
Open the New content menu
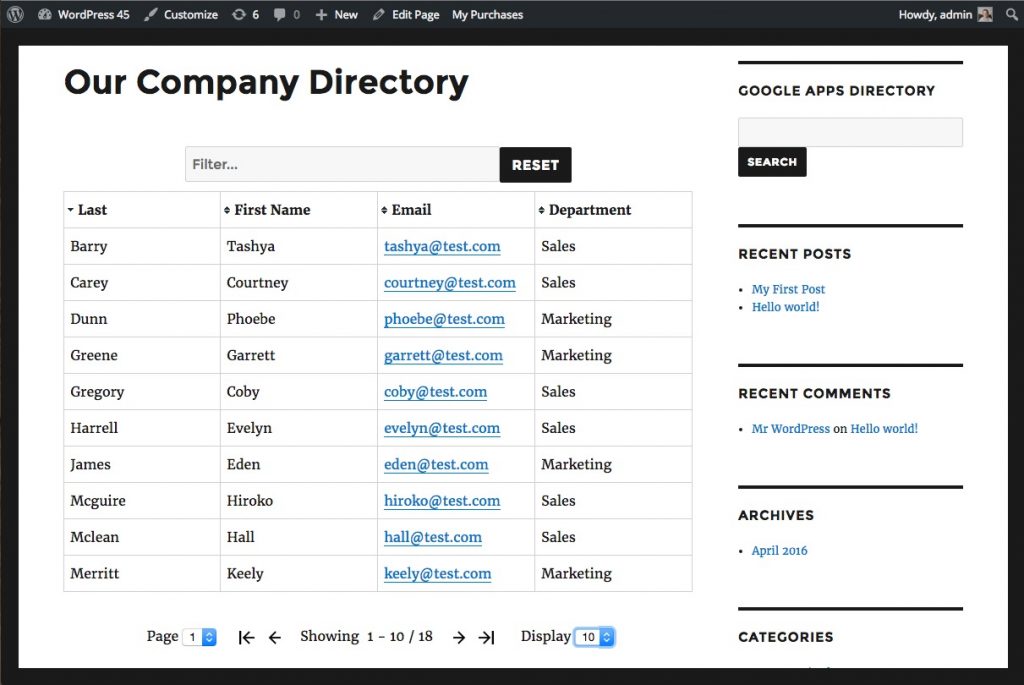point(336,14)
